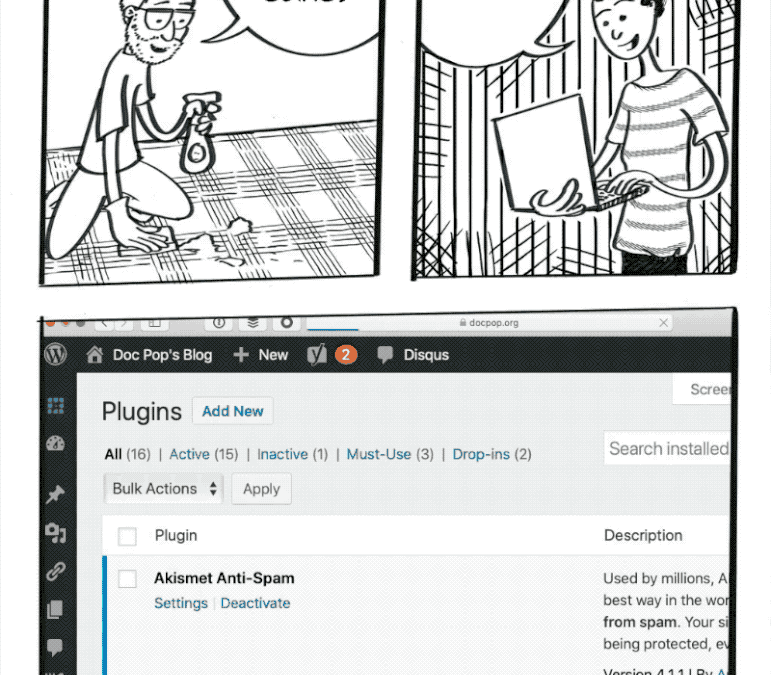Click the grid icon atop sidebar
The image size is (771, 675).
point(56,406)
